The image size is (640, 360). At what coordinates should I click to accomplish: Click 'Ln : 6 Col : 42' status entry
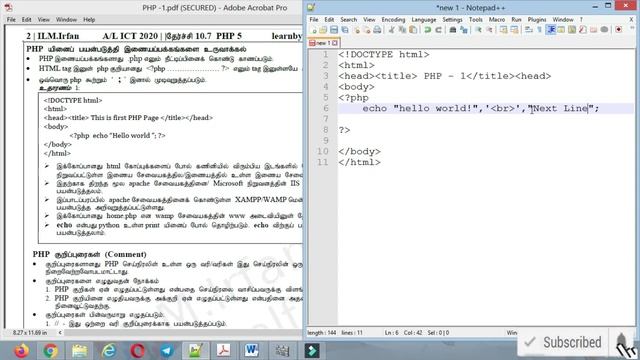point(403,333)
